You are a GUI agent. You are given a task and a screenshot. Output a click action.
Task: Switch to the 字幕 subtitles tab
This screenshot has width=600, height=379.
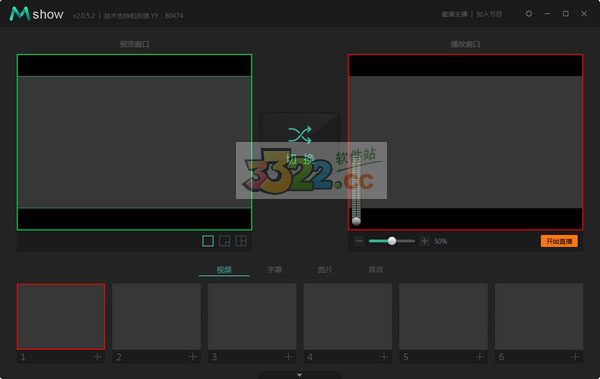click(x=275, y=270)
